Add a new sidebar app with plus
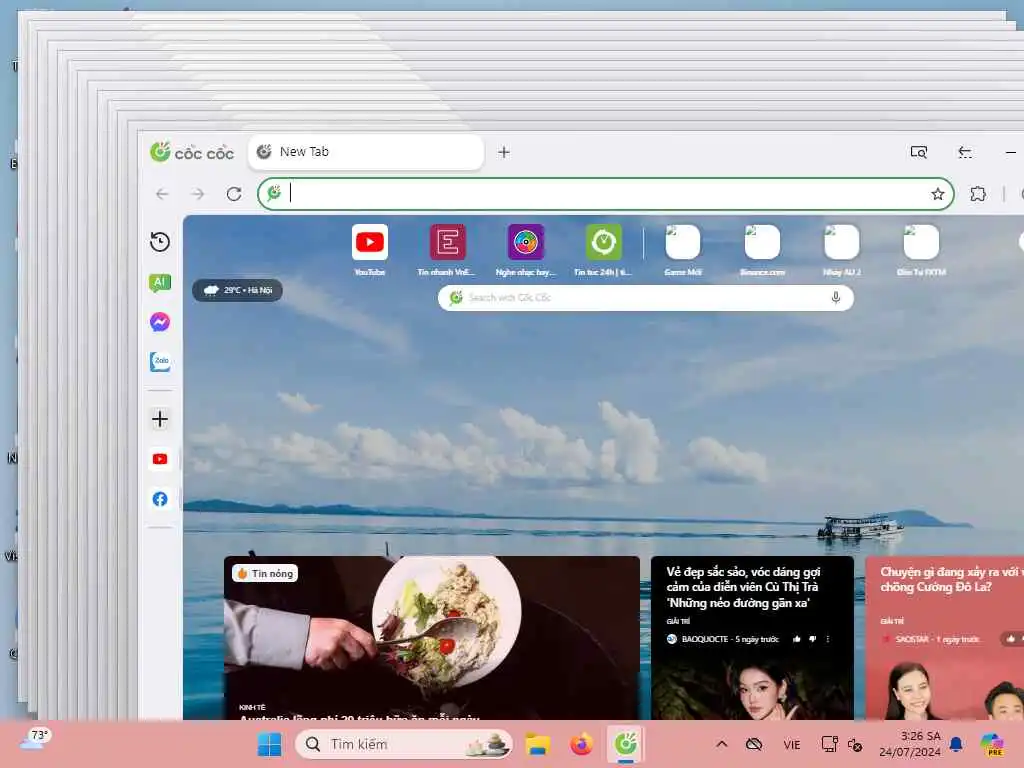Screen dimensions: 1024x768 click(160, 419)
